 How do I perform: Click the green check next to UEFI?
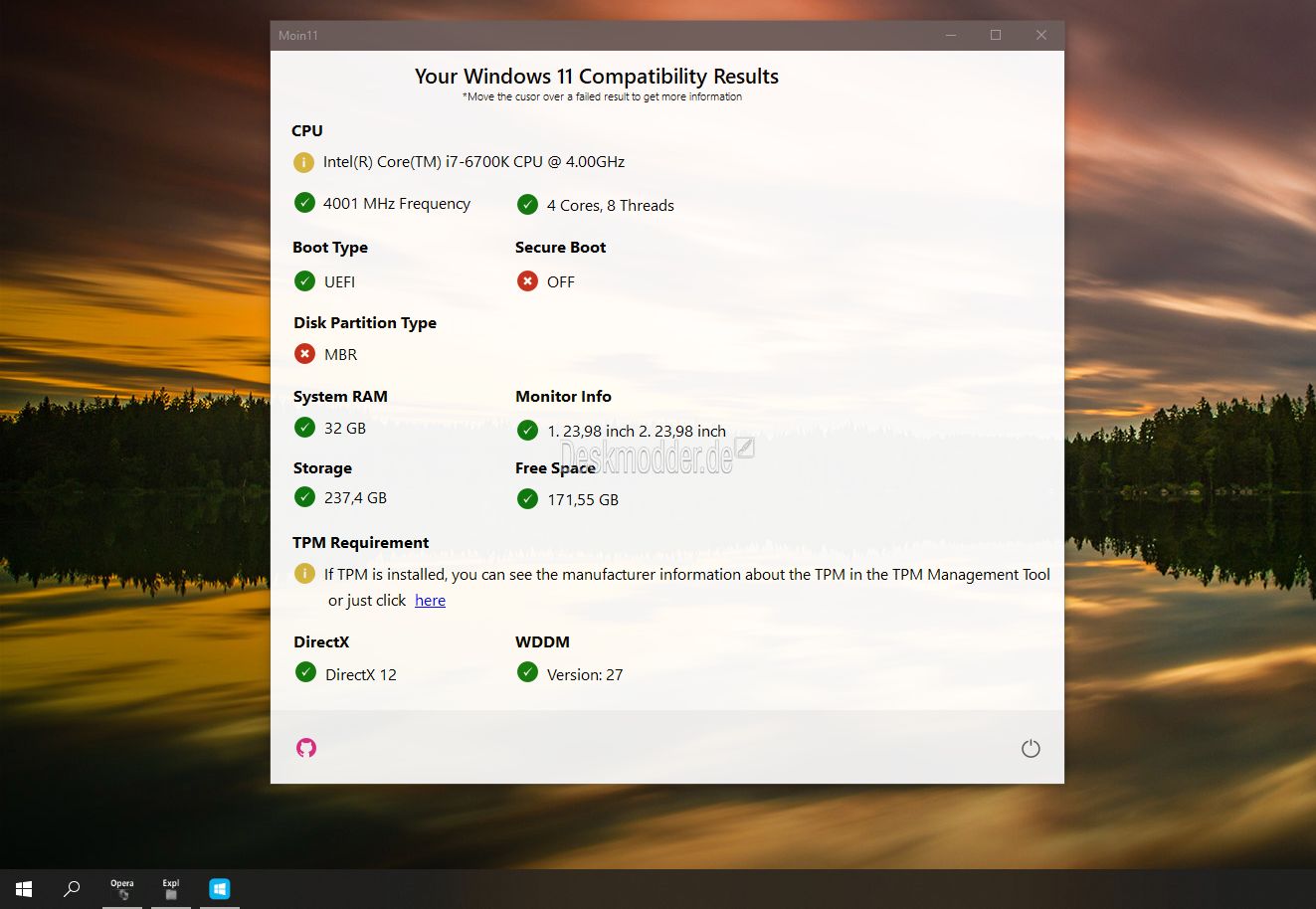click(x=305, y=281)
